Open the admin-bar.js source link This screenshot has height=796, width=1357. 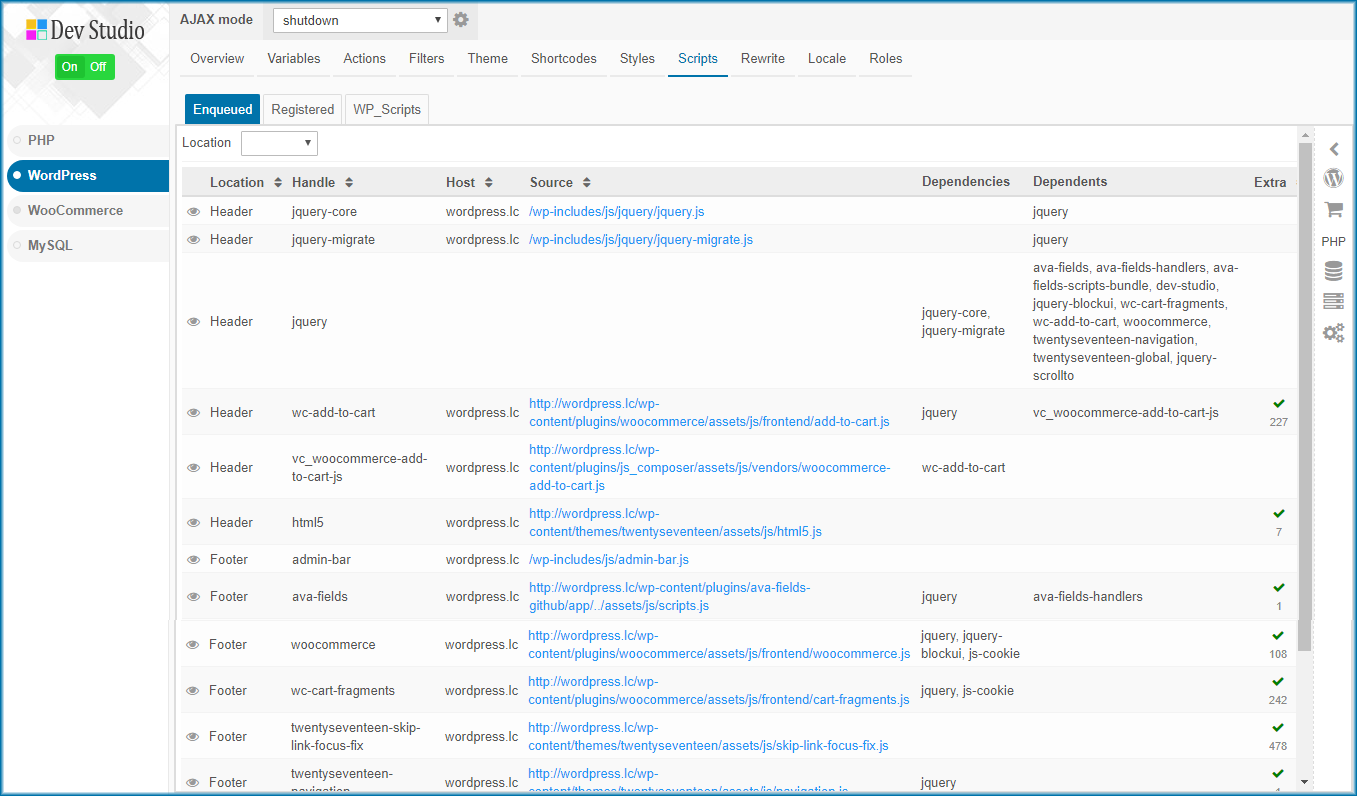609,560
